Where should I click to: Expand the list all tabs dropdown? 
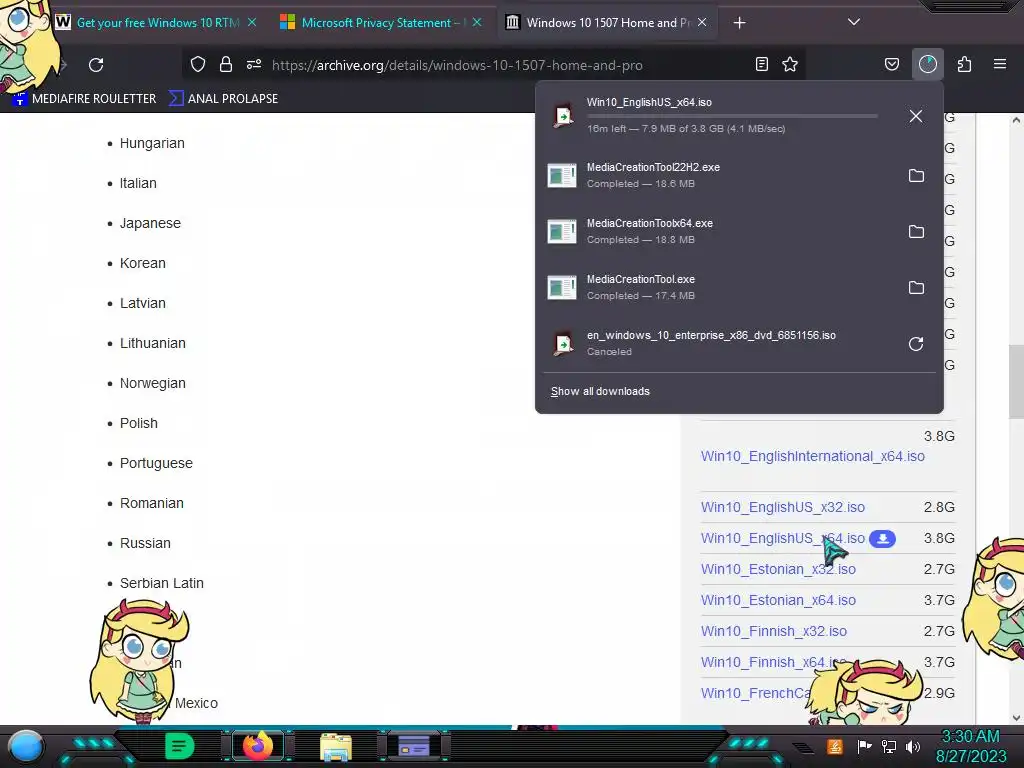tap(854, 22)
